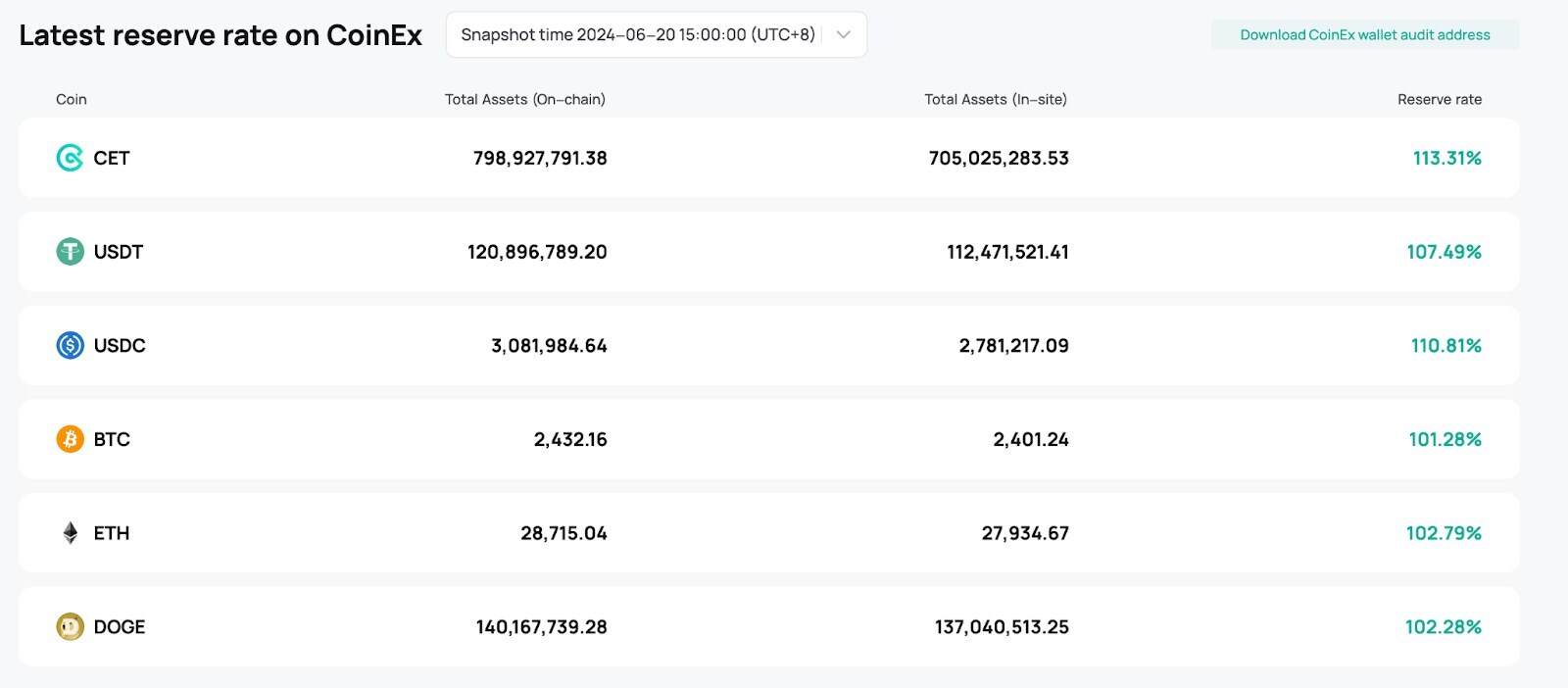Click the BTC on-chain total 2,432.16
1568x688 pixels.
pos(570,439)
